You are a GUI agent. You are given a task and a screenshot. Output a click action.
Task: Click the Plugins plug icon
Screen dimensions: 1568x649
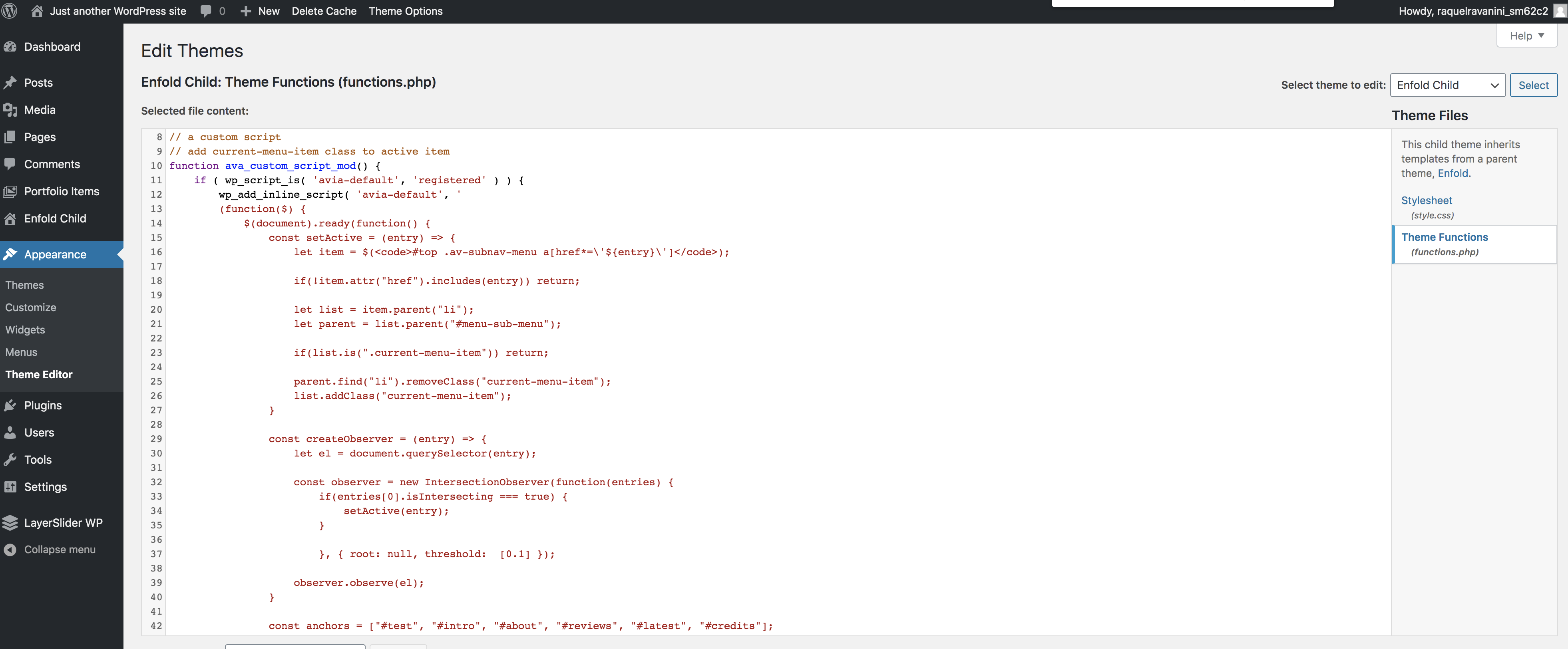(10, 406)
